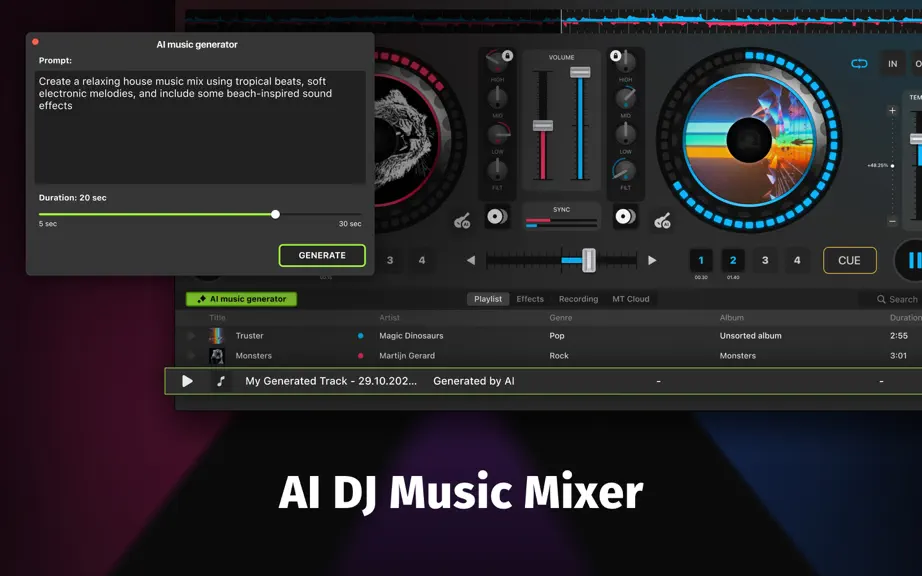
Task: Click the right deck headphone cue icon
Action: 625,216
